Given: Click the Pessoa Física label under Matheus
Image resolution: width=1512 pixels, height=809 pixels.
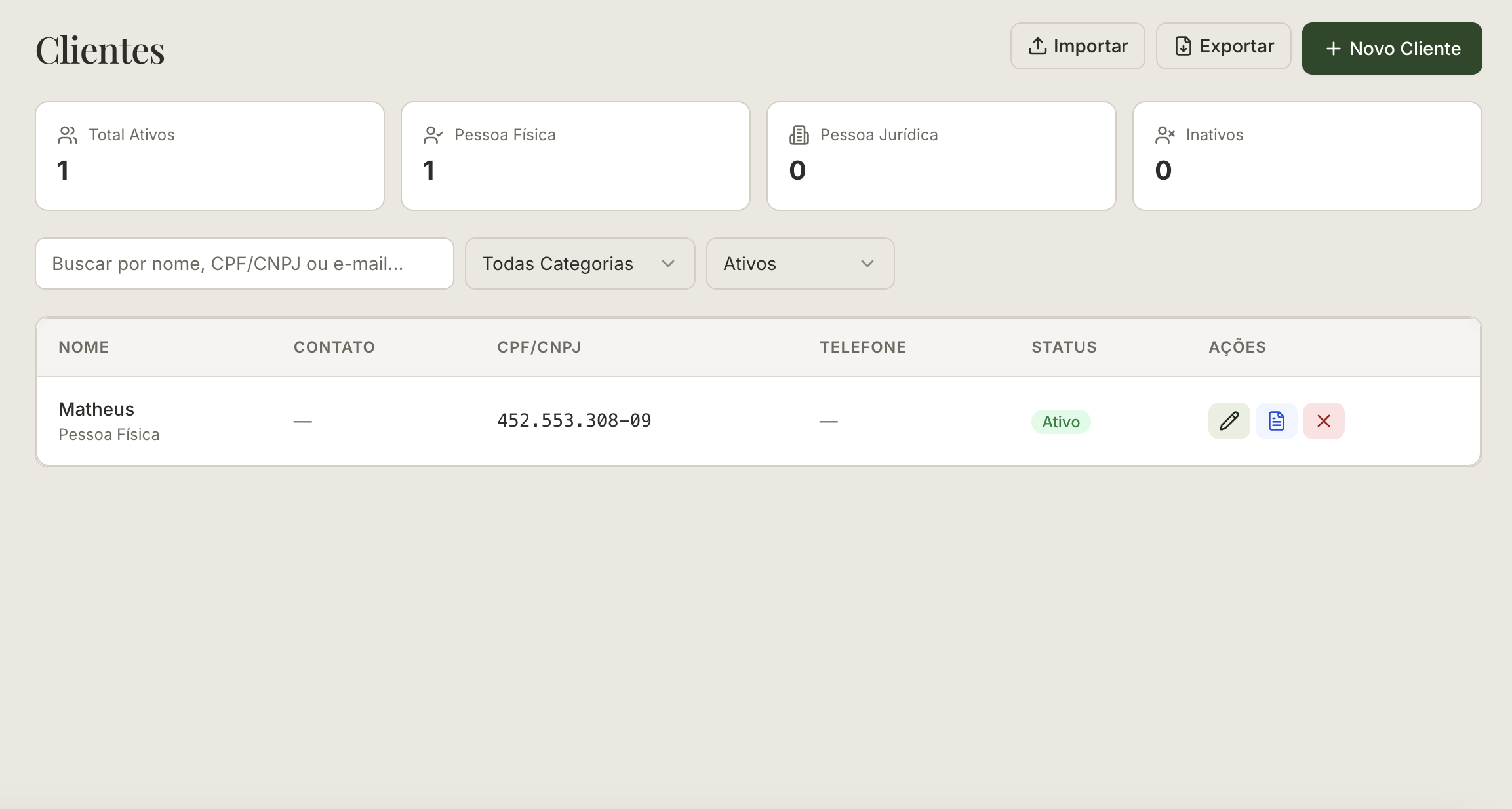Looking at the screenshot, I should coord(109,435).
